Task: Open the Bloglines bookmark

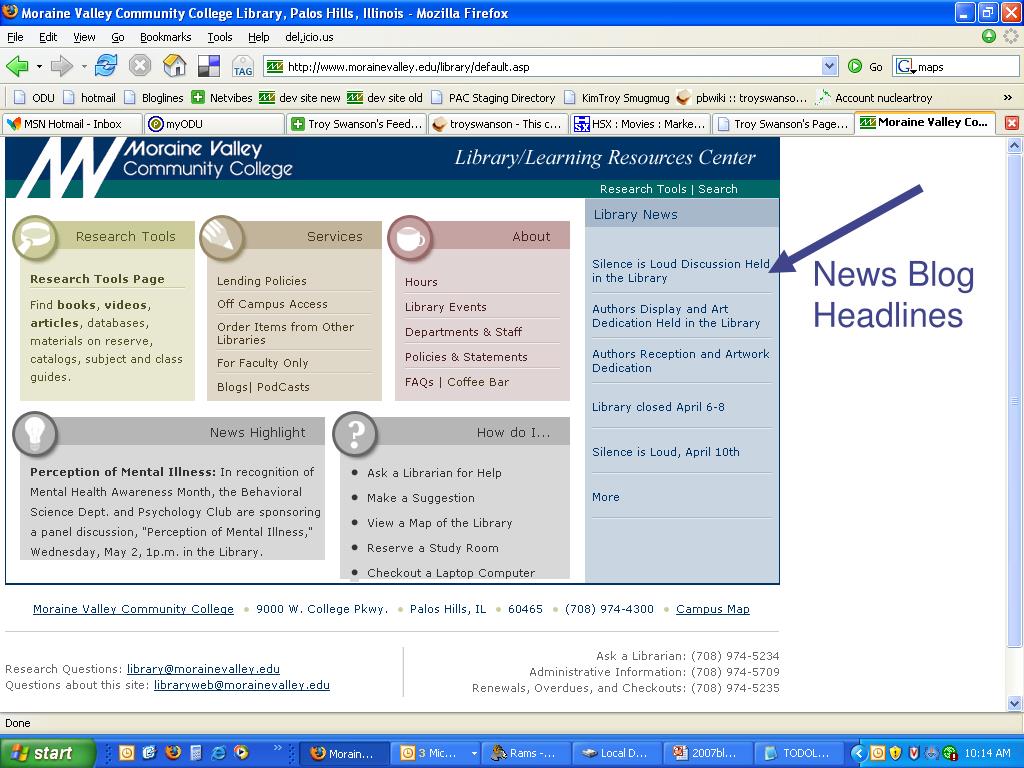Action: [x=154, y=97]
